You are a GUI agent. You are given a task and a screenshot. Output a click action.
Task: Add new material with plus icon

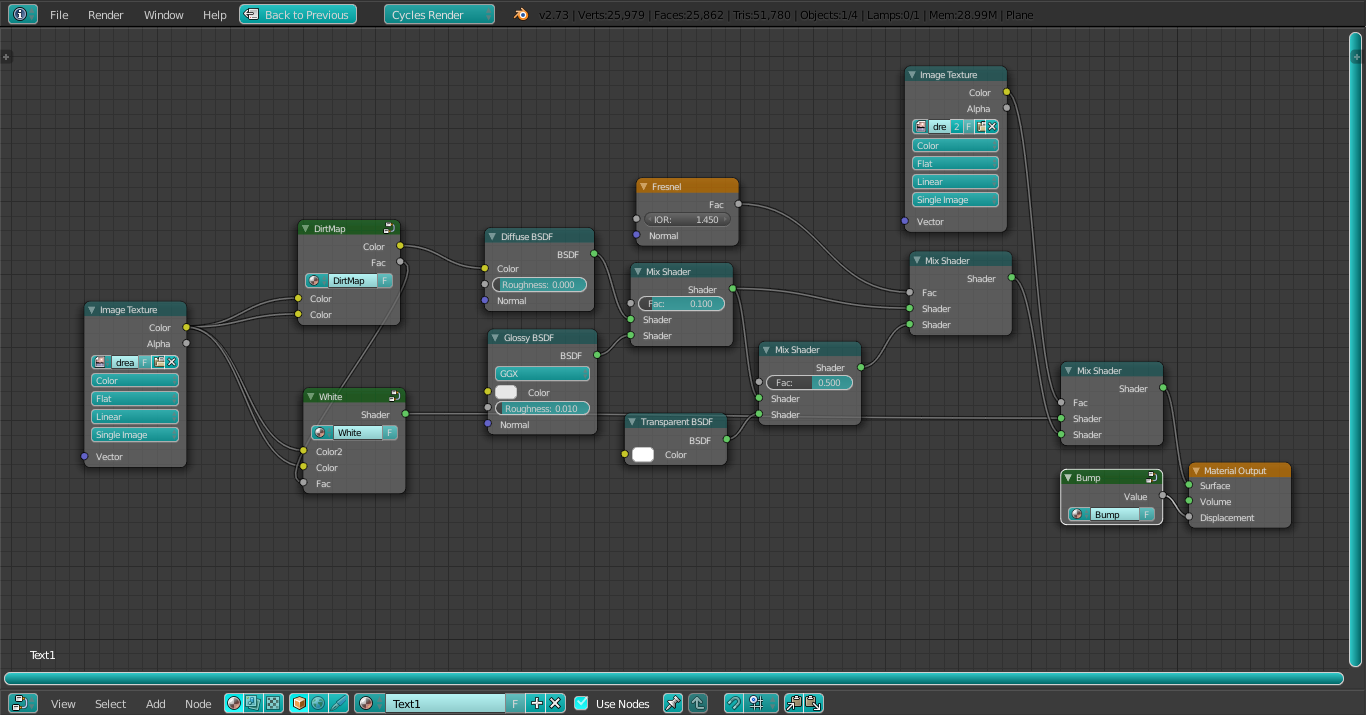tap(537, 703)
